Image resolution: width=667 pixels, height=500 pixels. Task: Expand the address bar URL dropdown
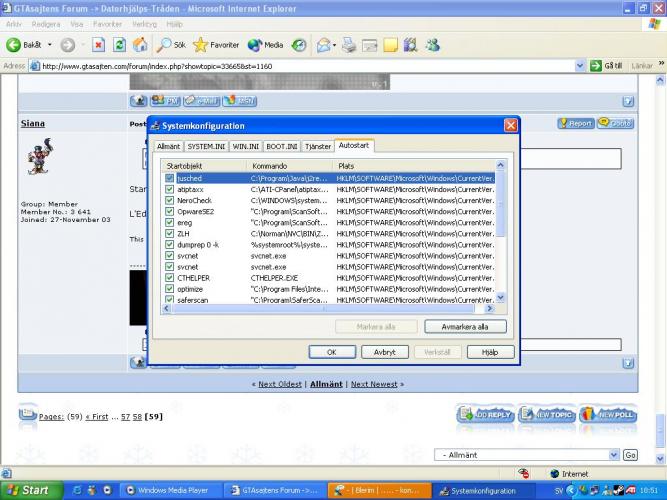pos(582,66)
